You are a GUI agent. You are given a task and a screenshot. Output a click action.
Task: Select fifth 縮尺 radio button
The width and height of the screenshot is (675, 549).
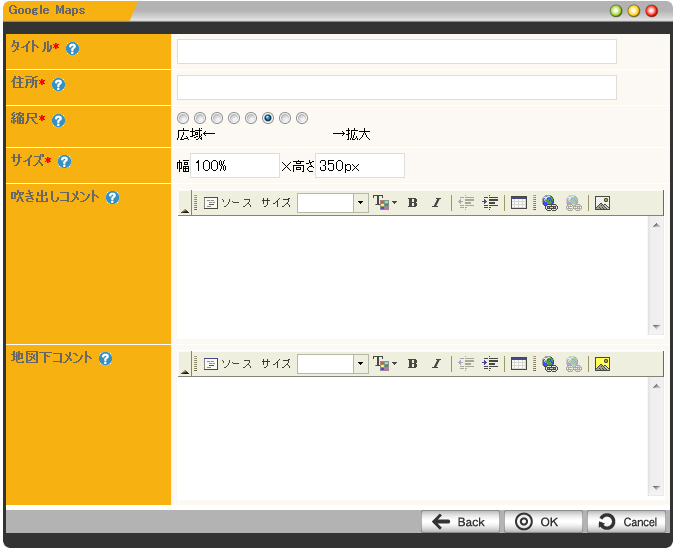coord(251,118)
